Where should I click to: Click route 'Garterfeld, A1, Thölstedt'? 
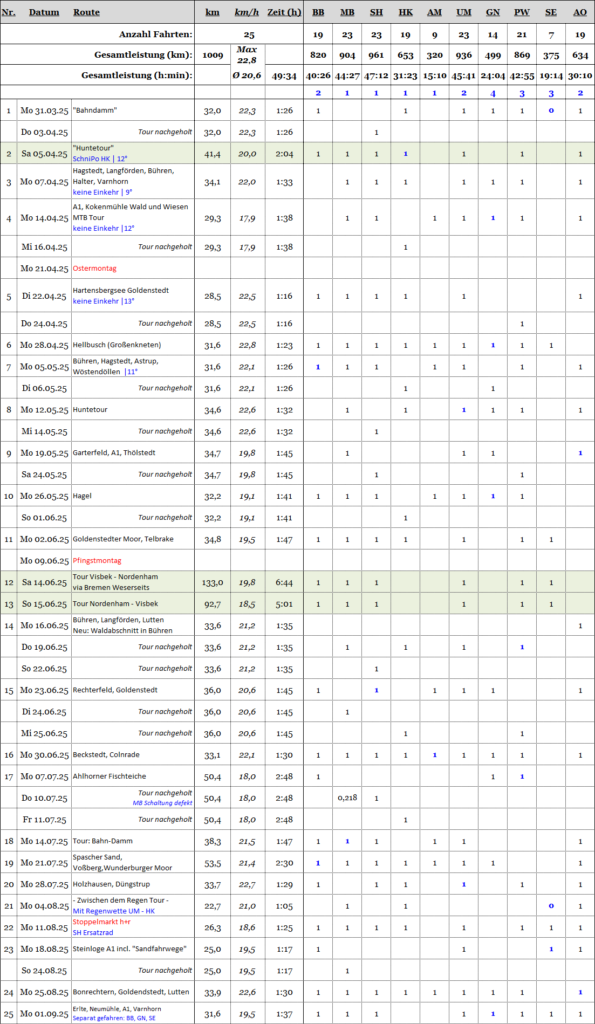(x=114, y=453)
